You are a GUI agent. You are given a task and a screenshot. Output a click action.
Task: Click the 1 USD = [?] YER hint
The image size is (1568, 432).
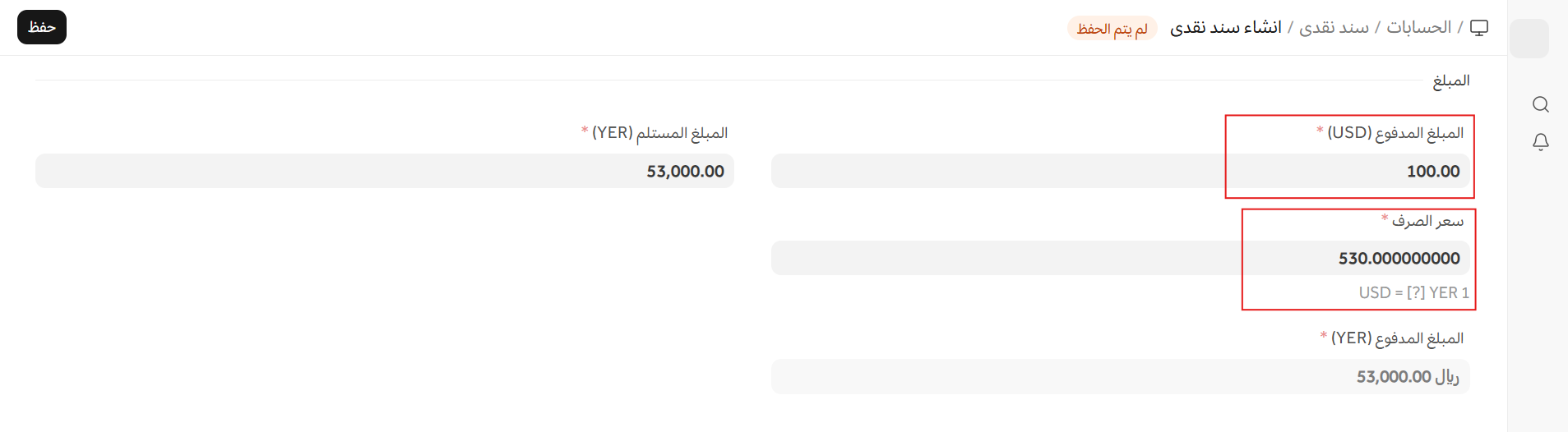1413,292
